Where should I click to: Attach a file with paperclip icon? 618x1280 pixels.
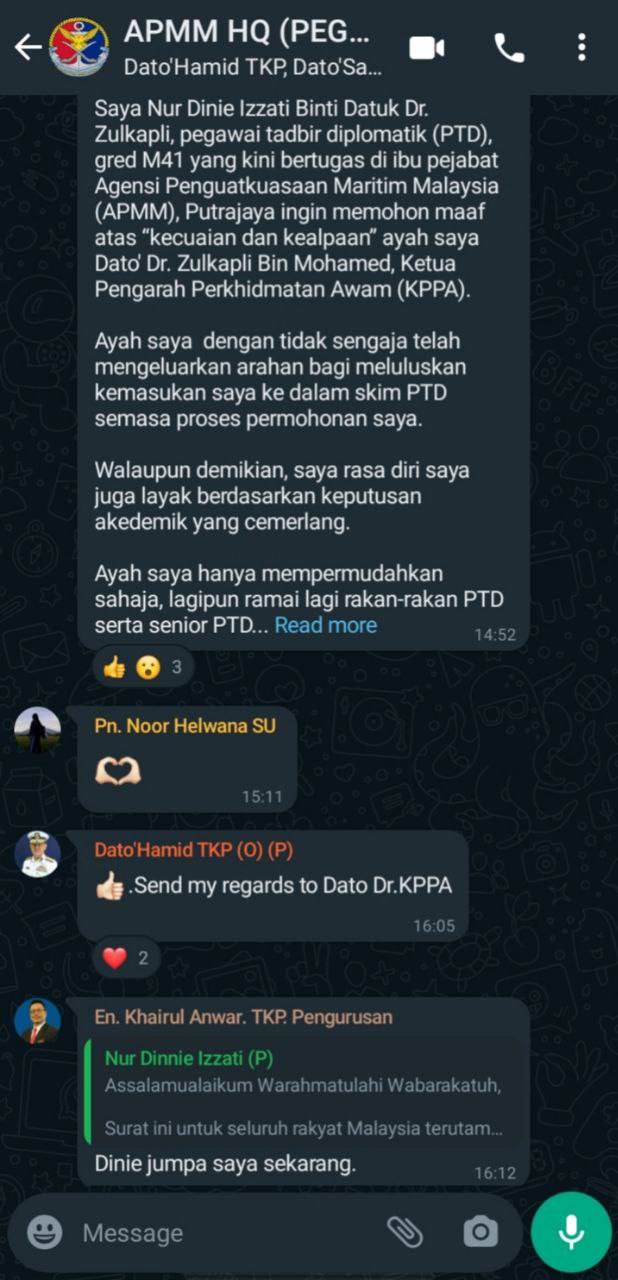[x=404, y=1232]
